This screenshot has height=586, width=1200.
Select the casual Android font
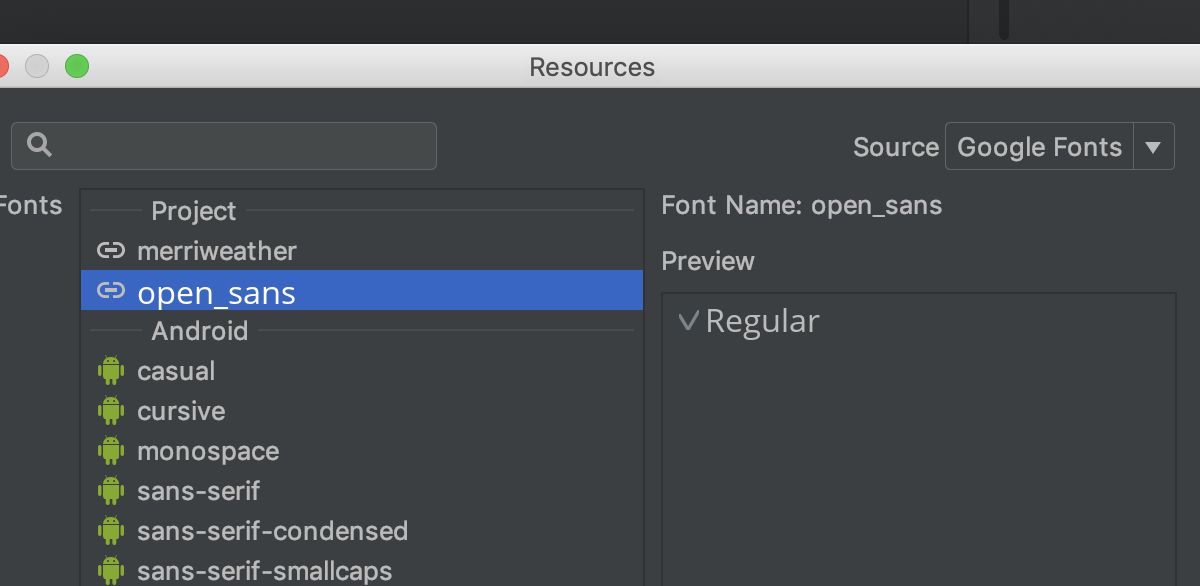[x=362, y=371]
